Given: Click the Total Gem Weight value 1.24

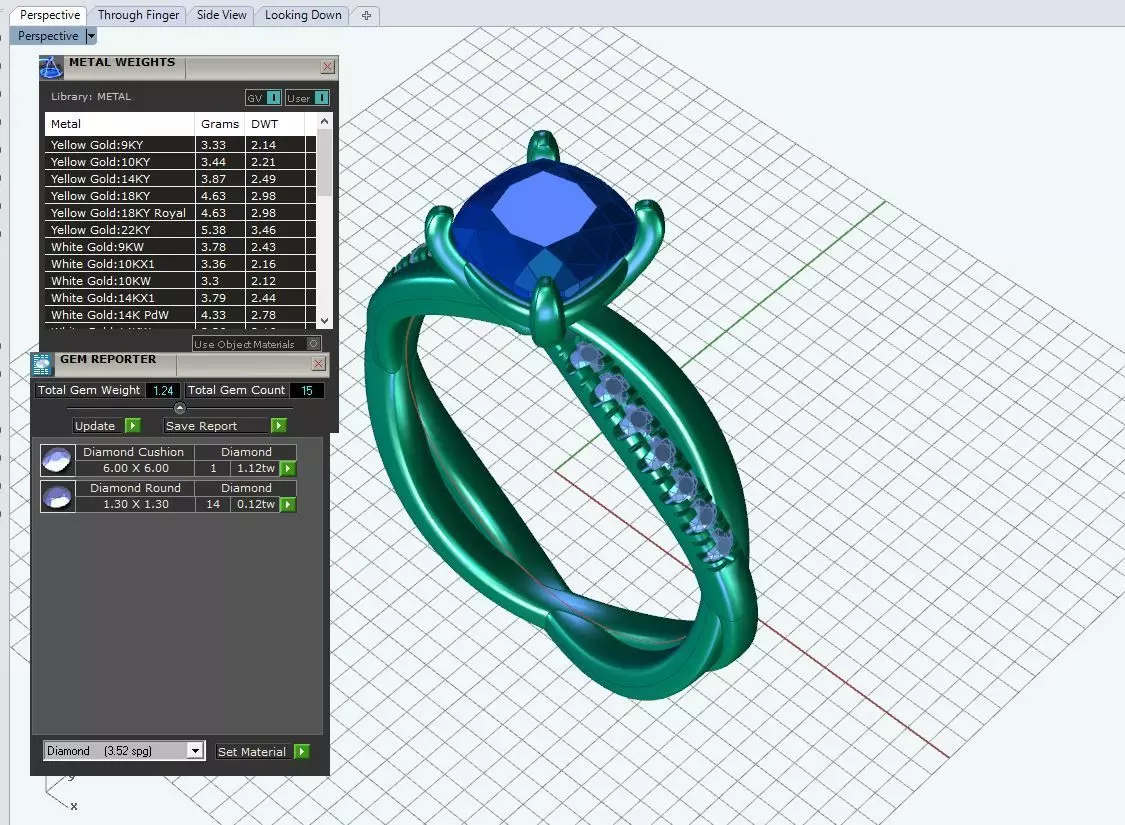Looking at the screenshot, I should [x=163, y=390].
